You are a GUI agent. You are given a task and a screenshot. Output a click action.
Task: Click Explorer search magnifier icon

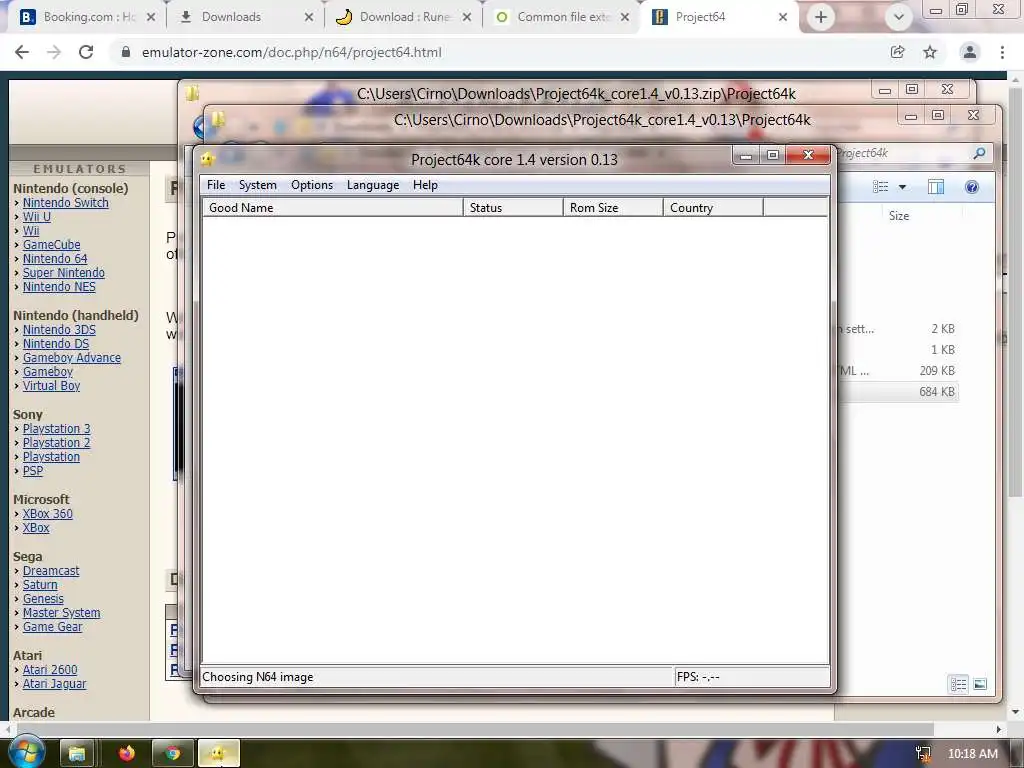[x=979, y=153]
